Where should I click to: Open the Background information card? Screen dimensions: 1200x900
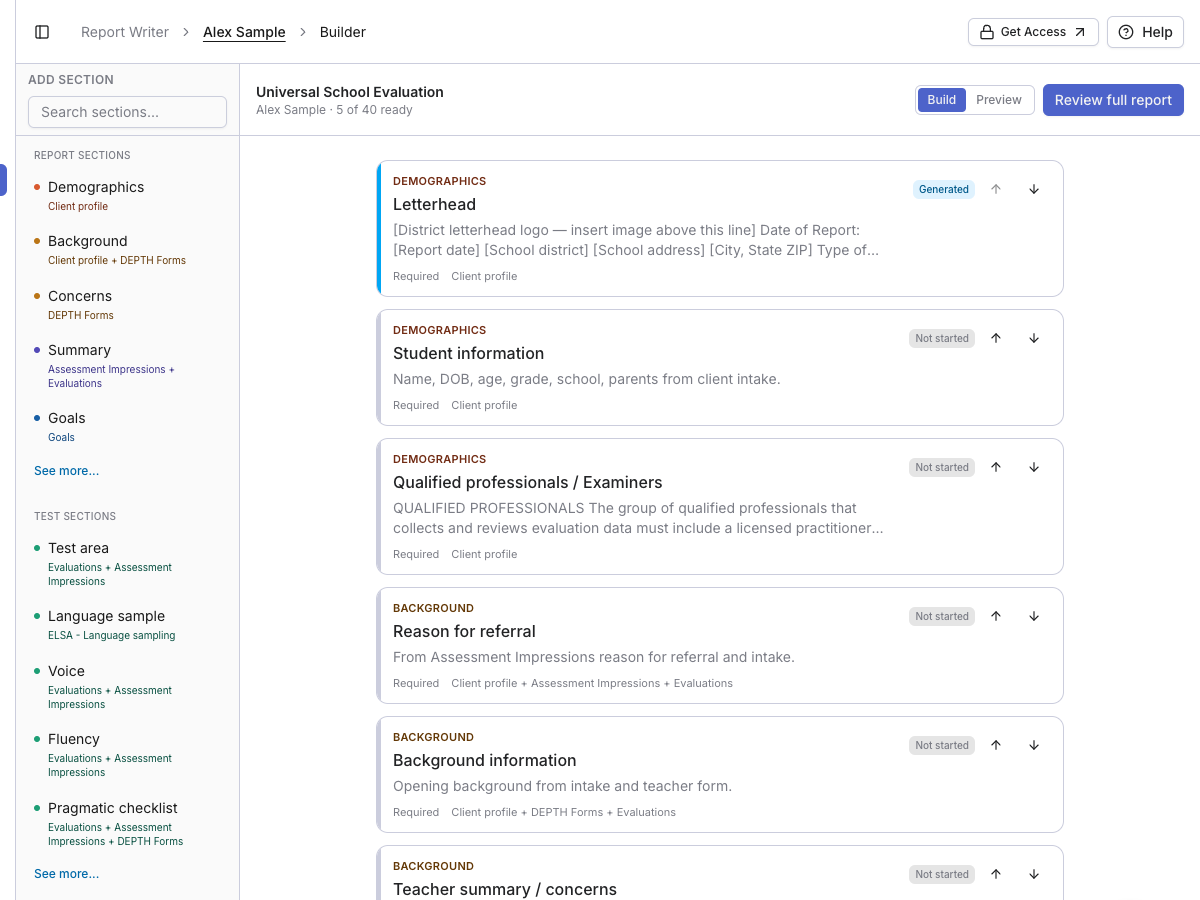click(x=720, y=775)
